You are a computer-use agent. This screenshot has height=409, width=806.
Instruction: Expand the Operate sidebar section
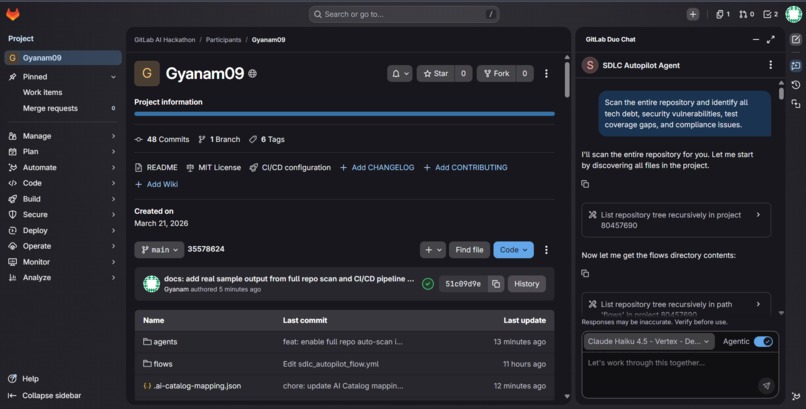pos(63,246)
